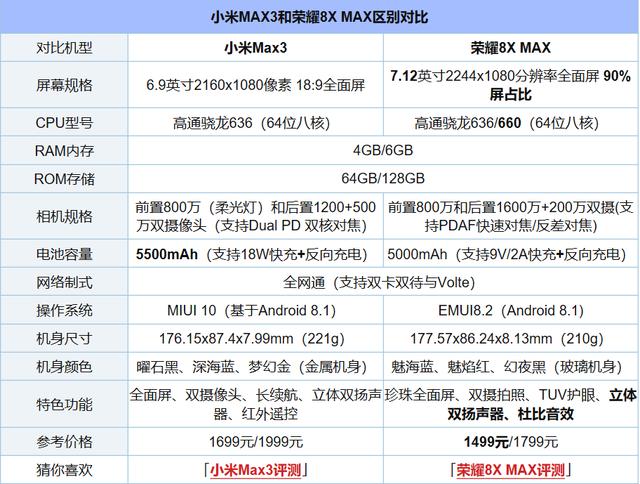This screenshot has width=640, height=484.
Task: Select the RAM内存 row label
Action: [x=64, y=151]
